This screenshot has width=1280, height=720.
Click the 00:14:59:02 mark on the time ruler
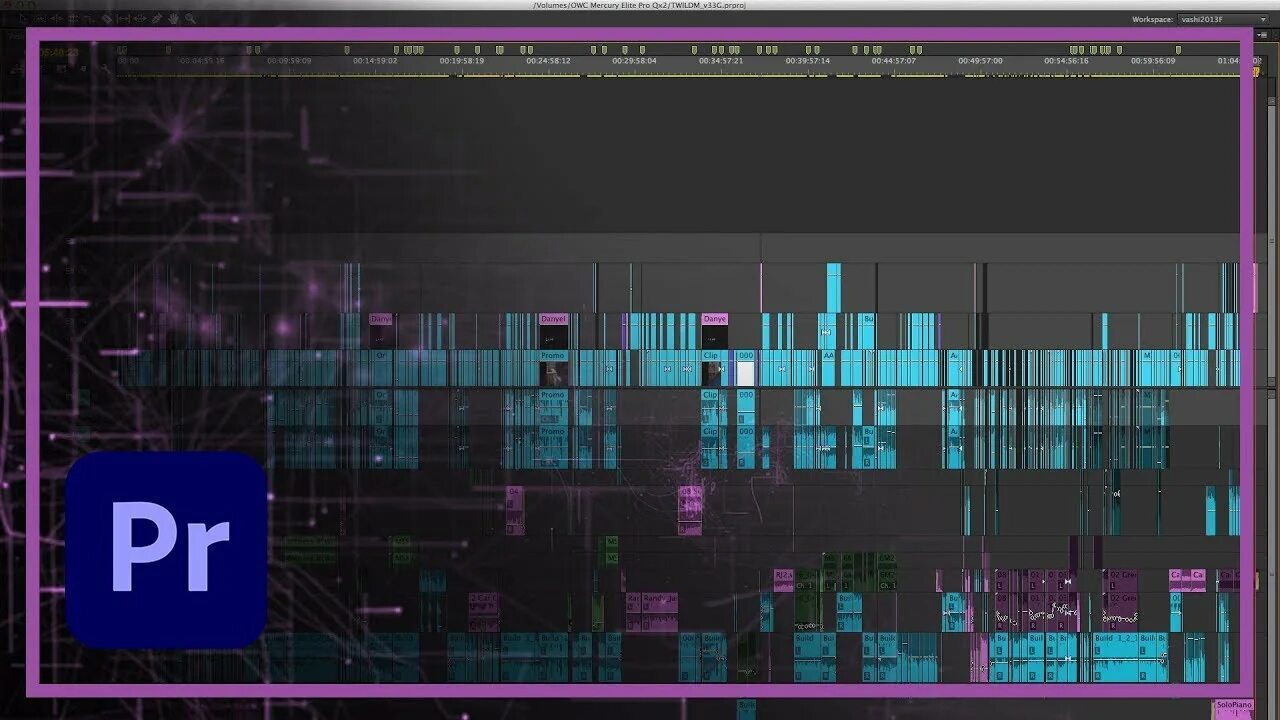(x=375, y=60)
